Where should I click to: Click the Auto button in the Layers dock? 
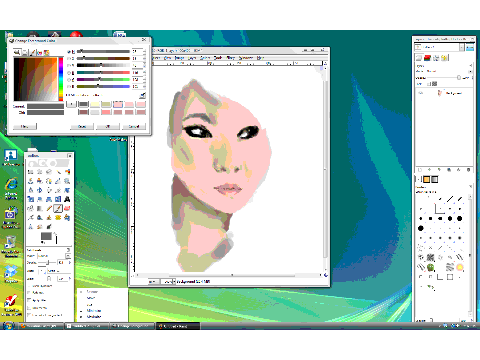(469, 48)
